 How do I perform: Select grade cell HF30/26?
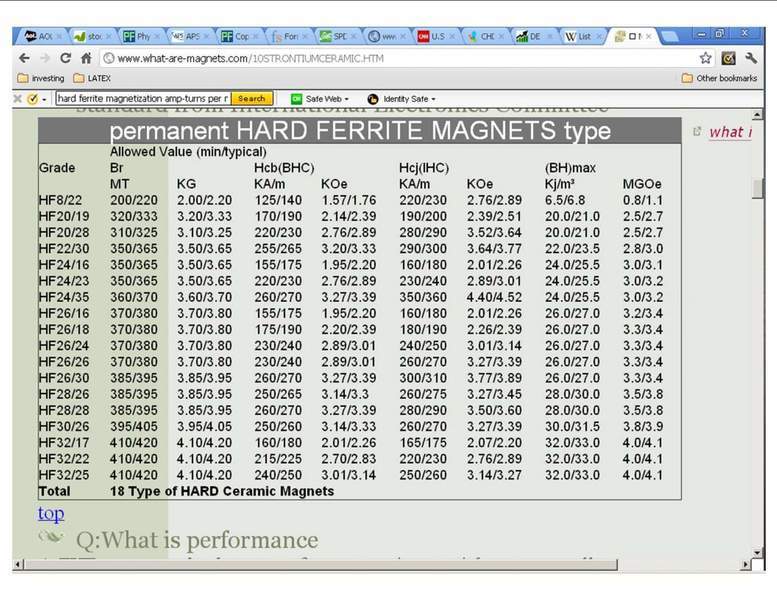click(64, 427)
